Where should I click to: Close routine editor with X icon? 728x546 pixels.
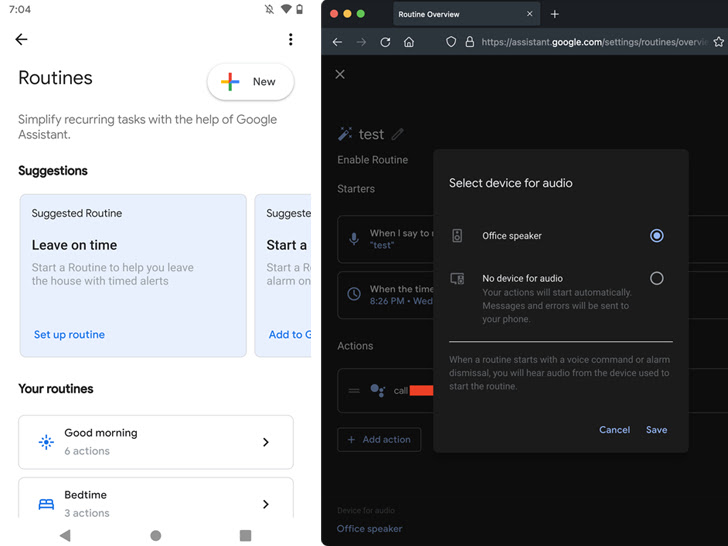click(x=340, y=74)
